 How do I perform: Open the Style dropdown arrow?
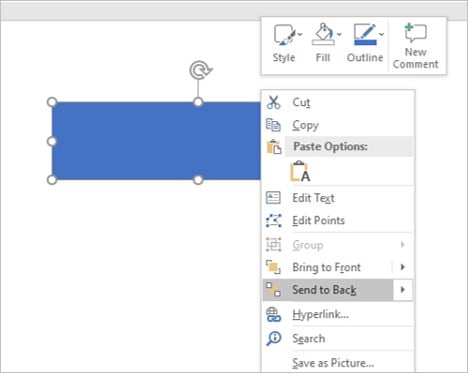300,34
